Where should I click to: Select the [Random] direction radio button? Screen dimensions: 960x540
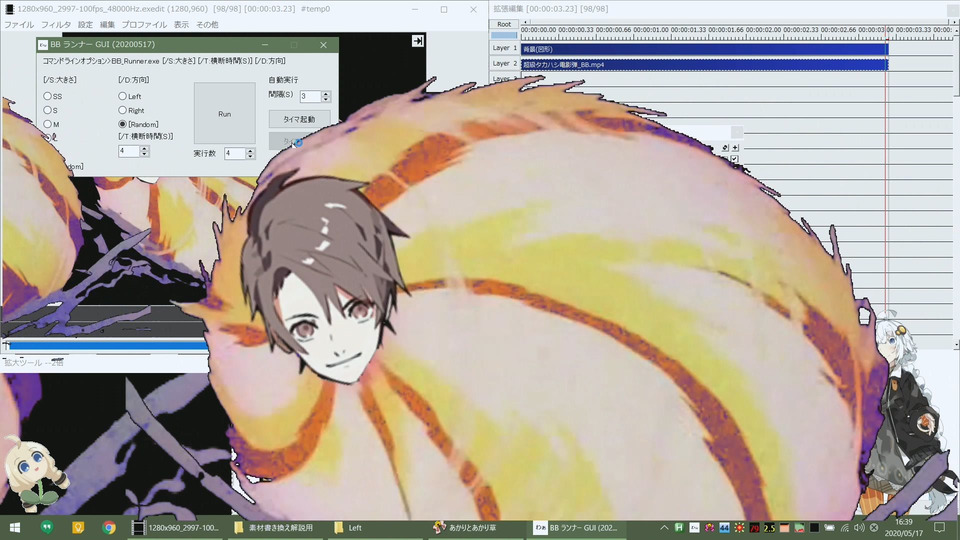(x=122, y=124)
